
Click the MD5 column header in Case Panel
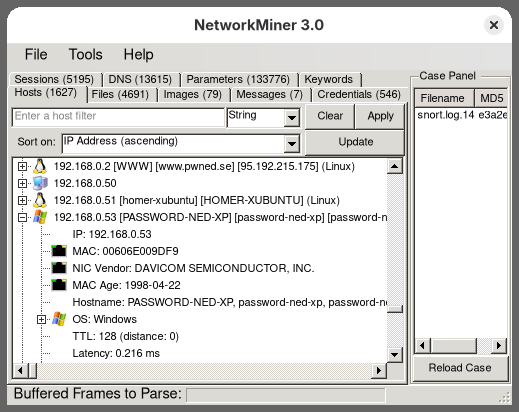(x=491, y=98)
